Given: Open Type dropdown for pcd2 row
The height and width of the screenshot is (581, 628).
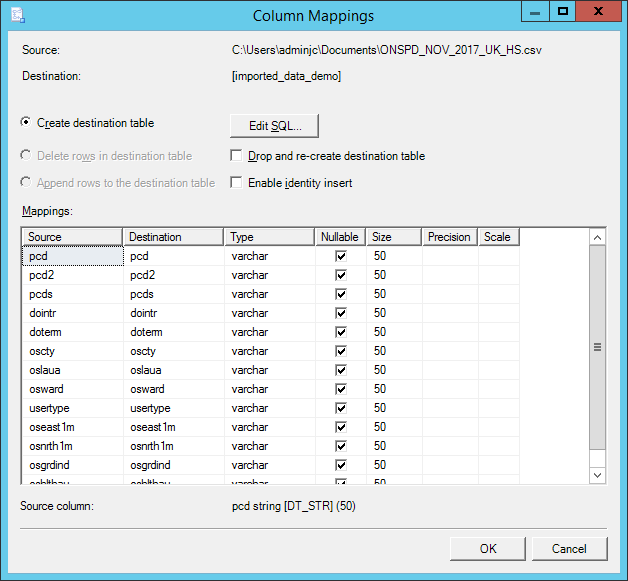Looking at the screenshot, I should click(268, 275).
